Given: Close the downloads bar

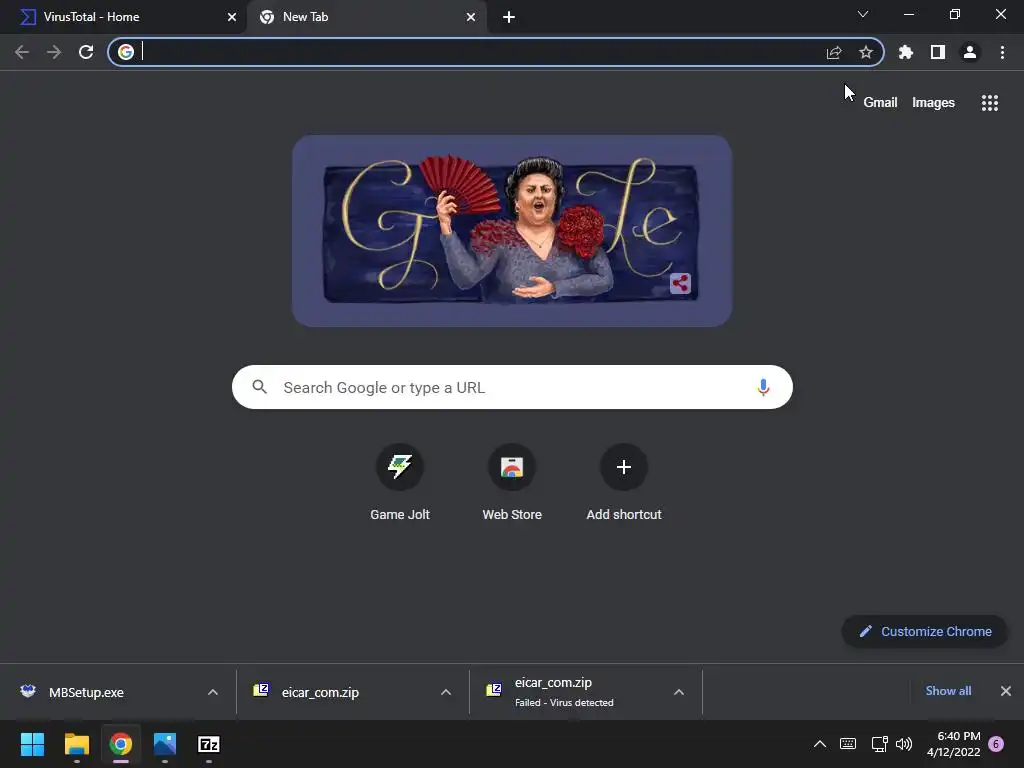Looking at the screenshot, I should (1006, 691).
